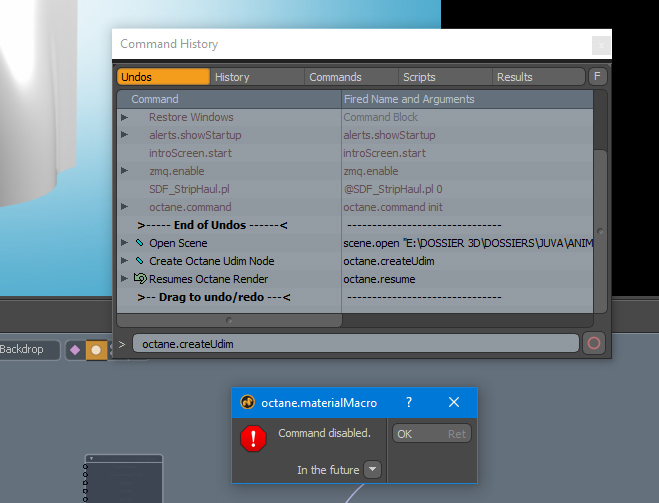Viewport: 659px width, 503px height.
Task: Click the horizontal scrollbar under Command column
Action: (x=229, y=320)
